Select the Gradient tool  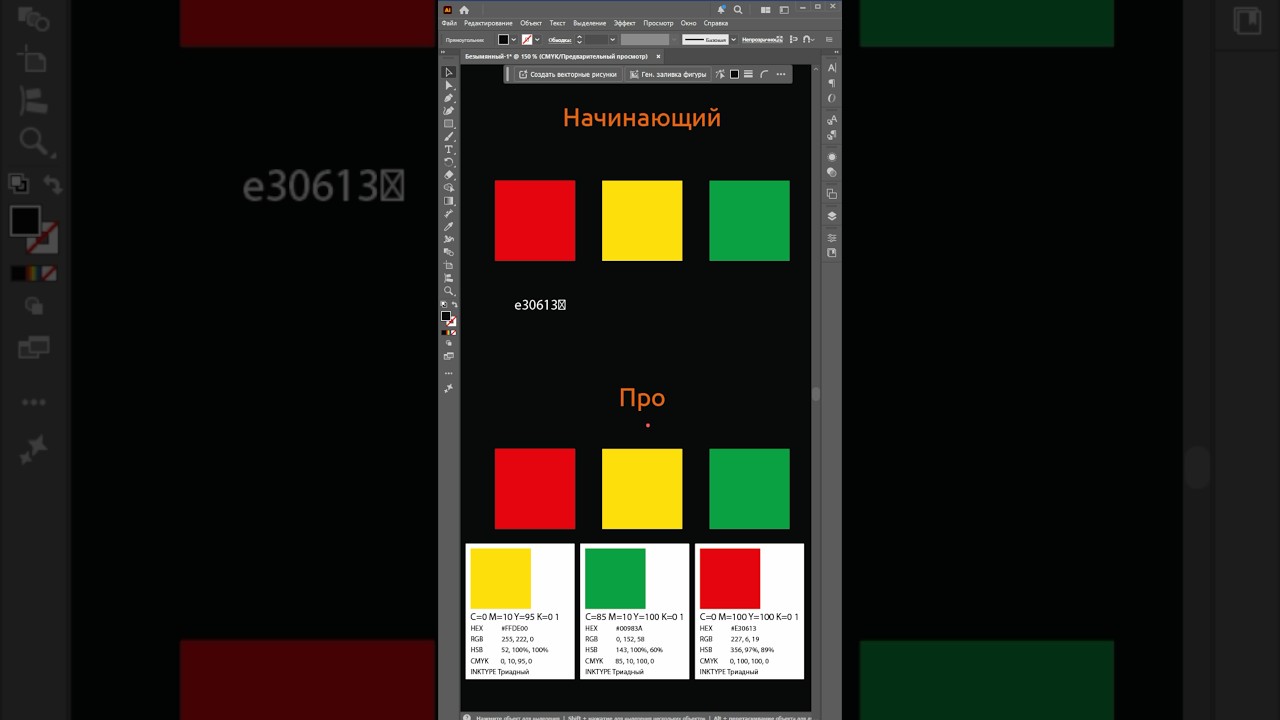pos(448,200)
